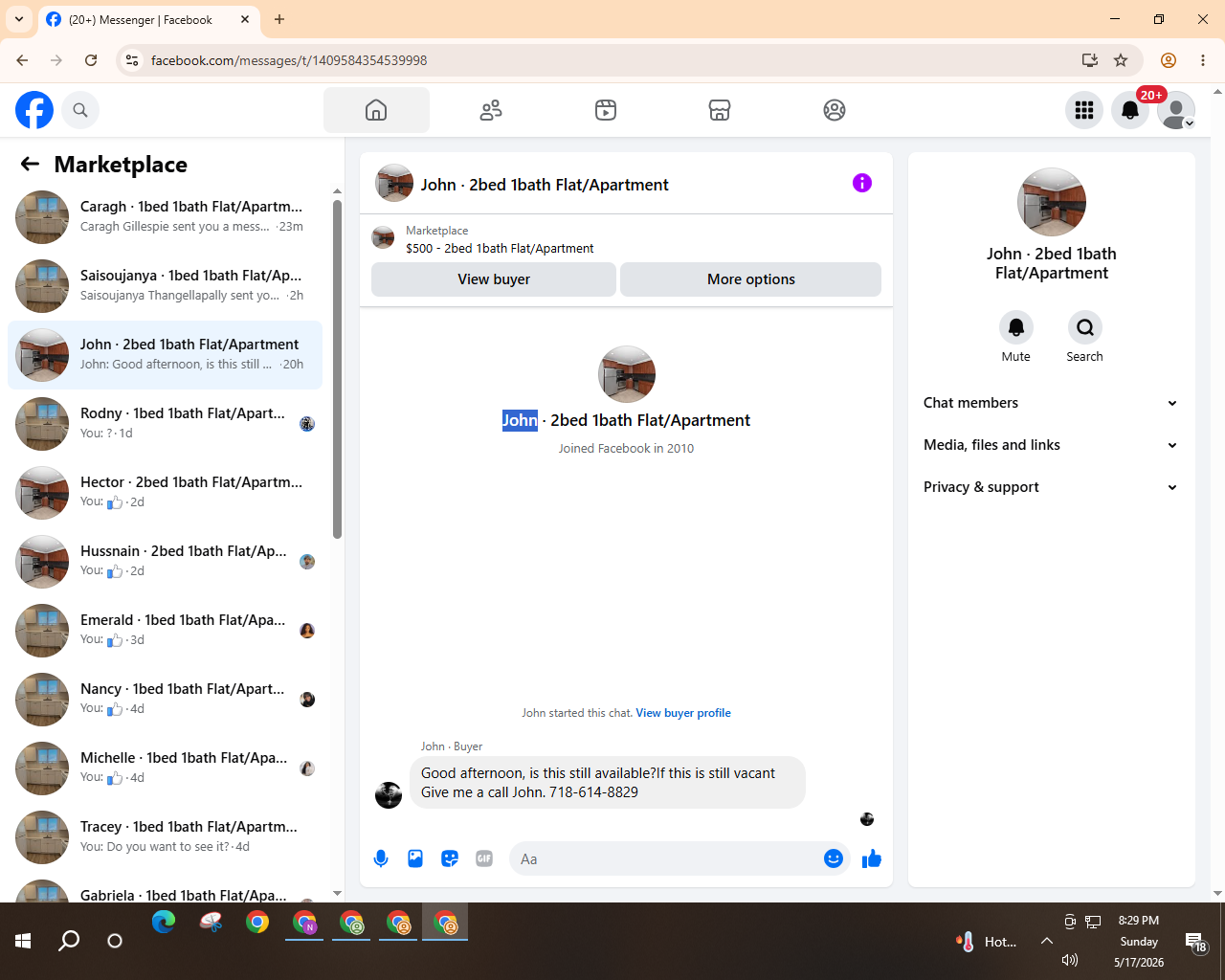Expand the Privacy & support section
Image resolution: width=1225 pixels, height=980 pixels.
(x=1052, y=487)
